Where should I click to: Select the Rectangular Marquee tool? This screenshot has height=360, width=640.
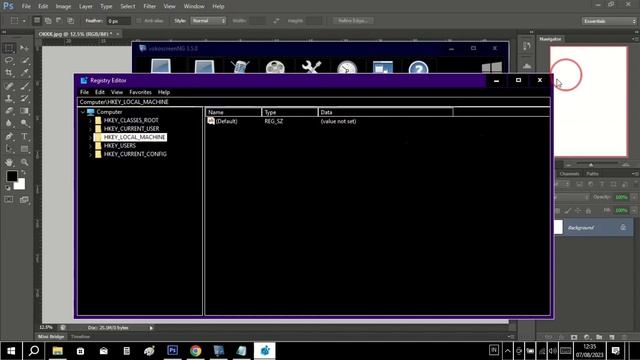pos(9,48)
